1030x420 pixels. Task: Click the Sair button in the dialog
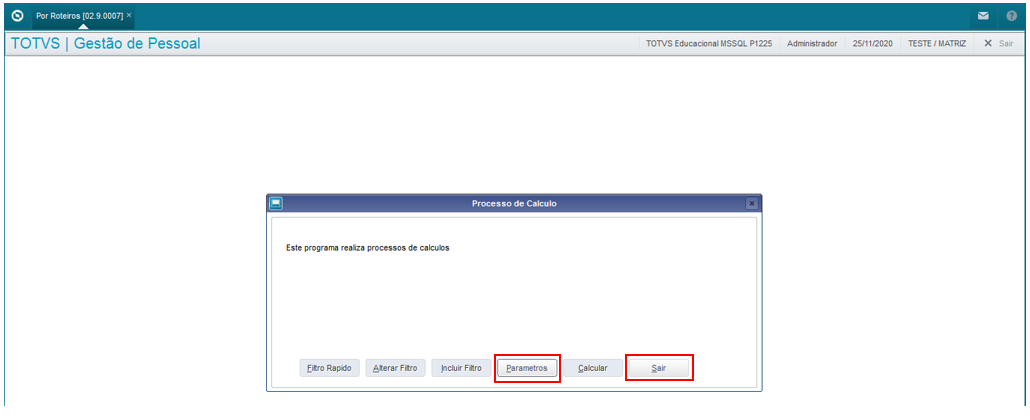[659, 368]
